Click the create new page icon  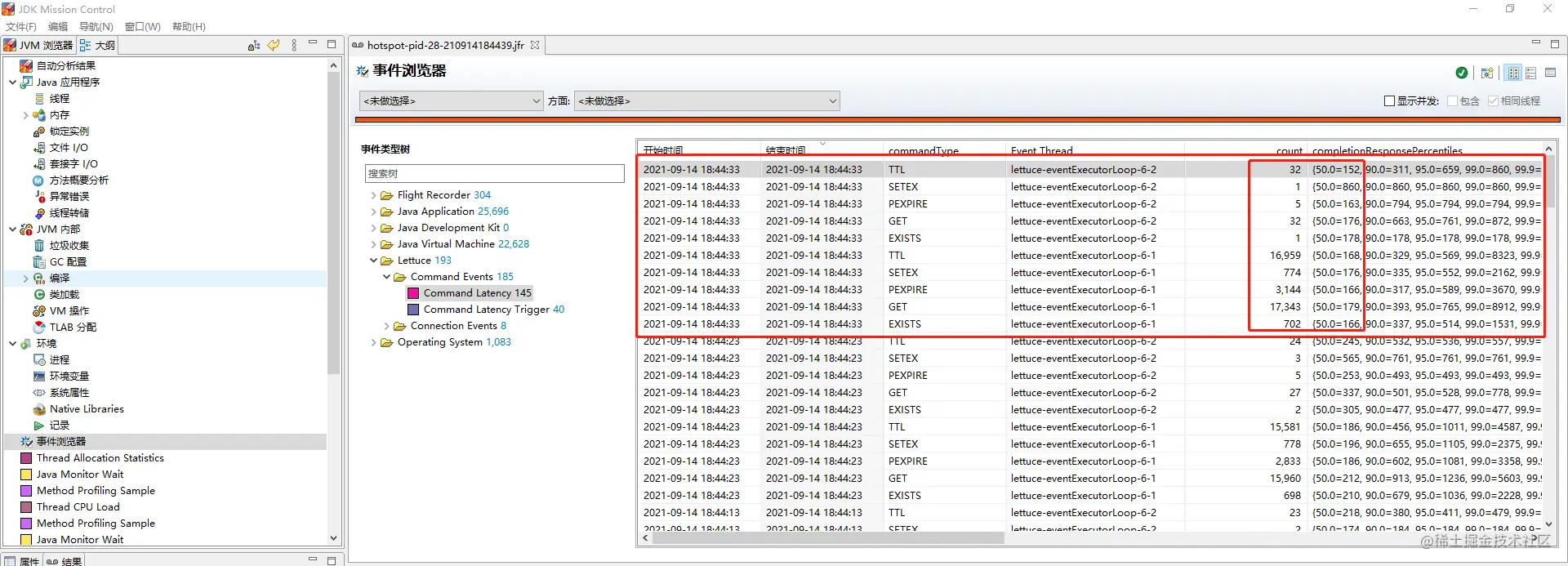click(x=1487, y=73)
